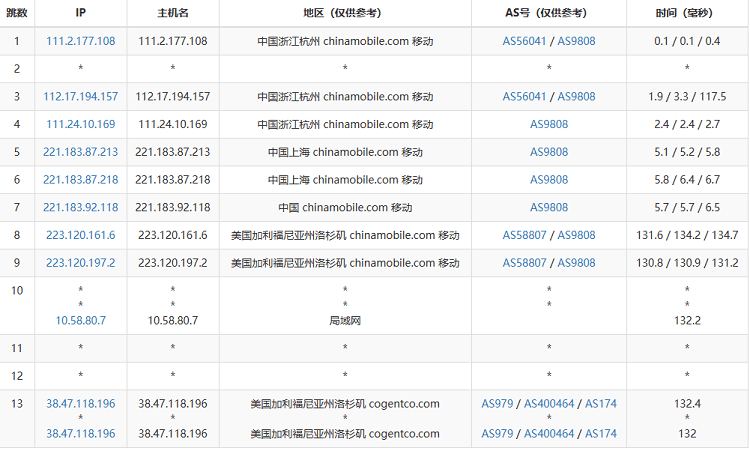
Task: Click hop number 12 in 跳数 column
Action: coord(17,376)
